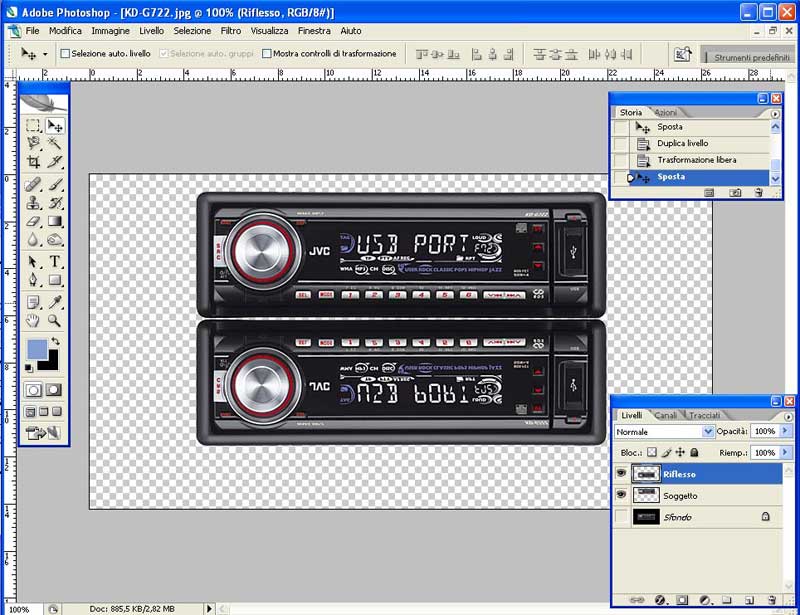The width and height of the screenshot is (800, 615).
Task: Delete layer with Layers panel trash icon
Action: click(771, 600)
